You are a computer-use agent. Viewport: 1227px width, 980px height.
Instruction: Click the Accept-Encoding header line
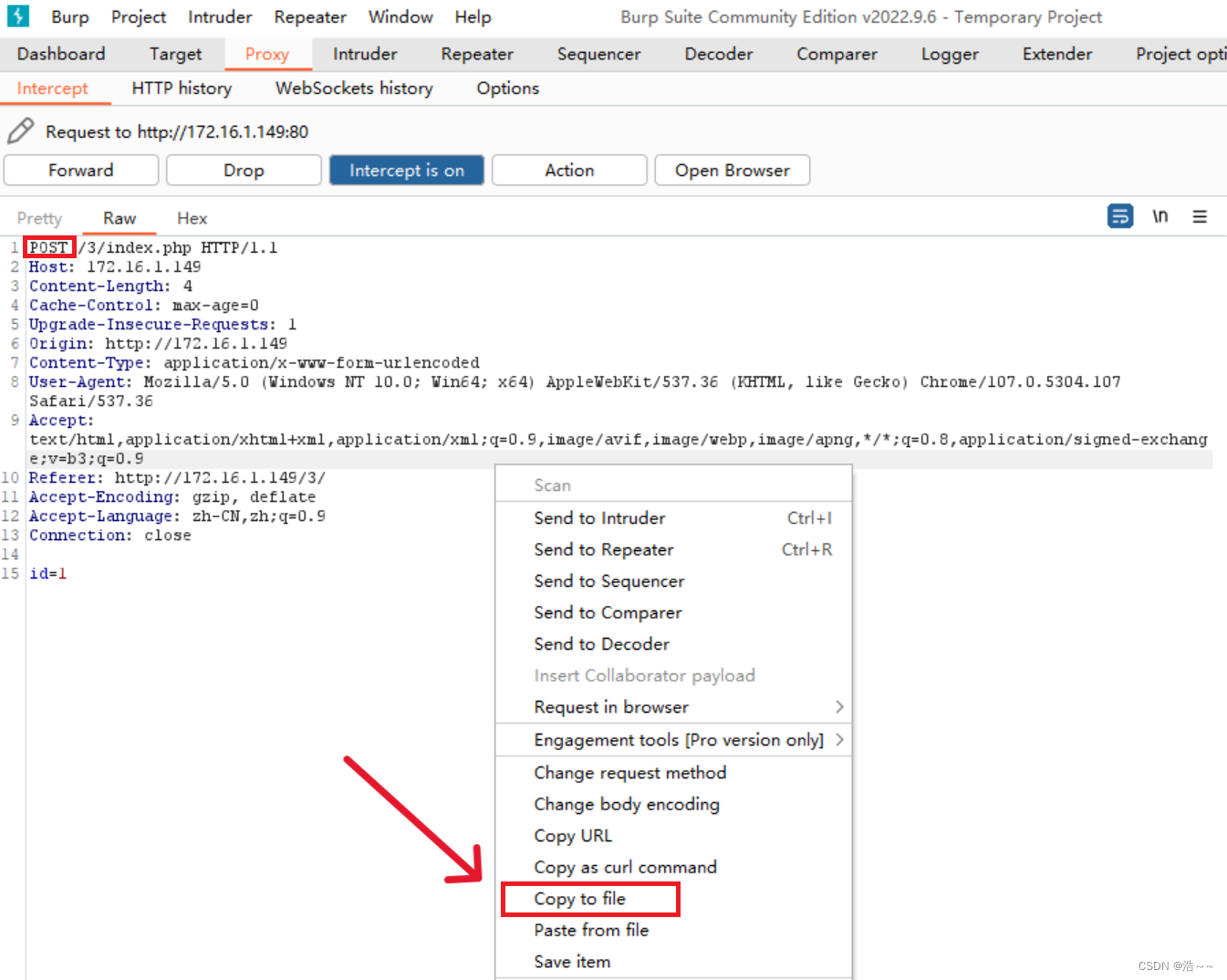(x=172, y=496)
